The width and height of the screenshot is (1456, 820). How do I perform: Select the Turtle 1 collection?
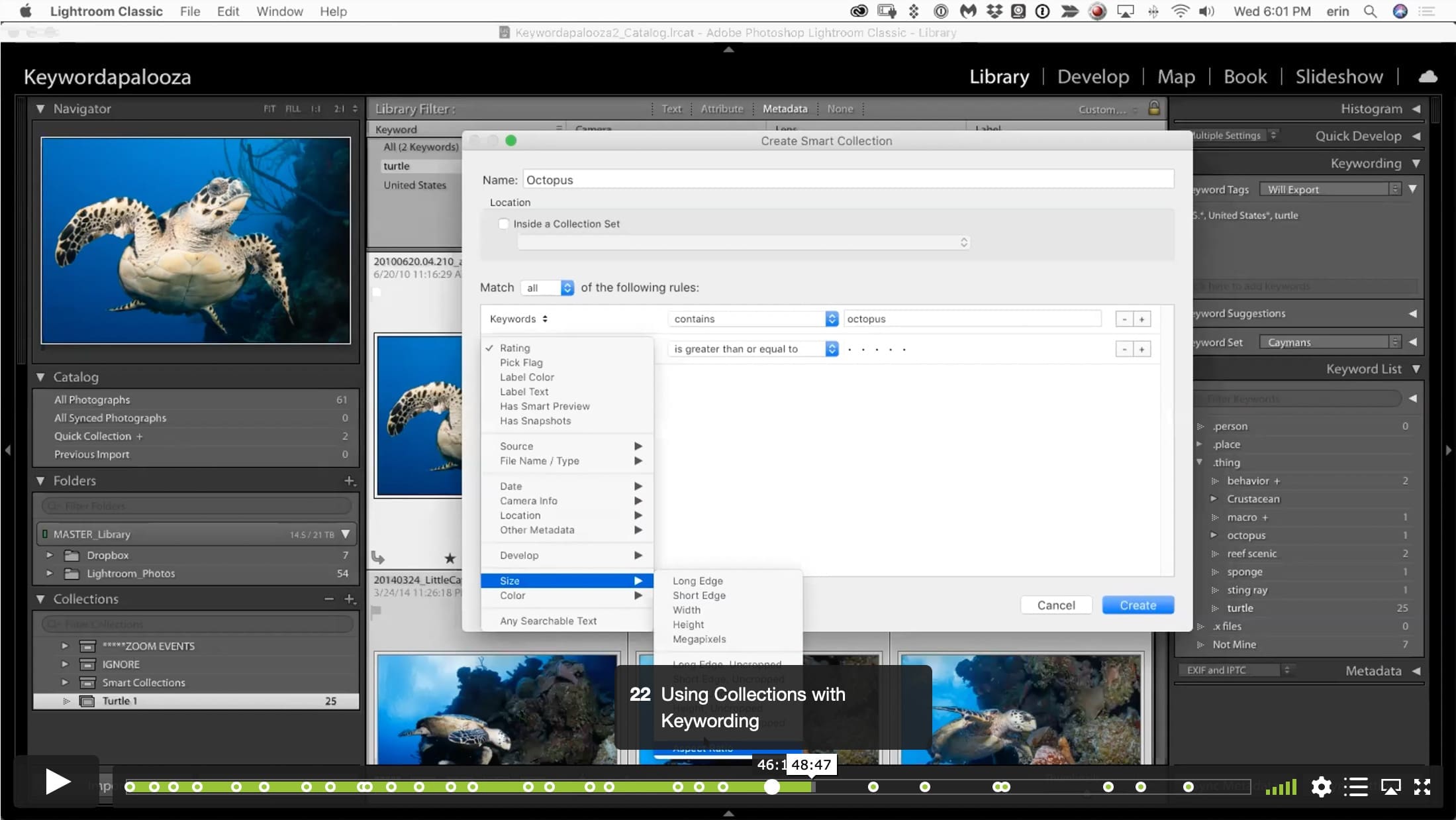tap(196, 701)
